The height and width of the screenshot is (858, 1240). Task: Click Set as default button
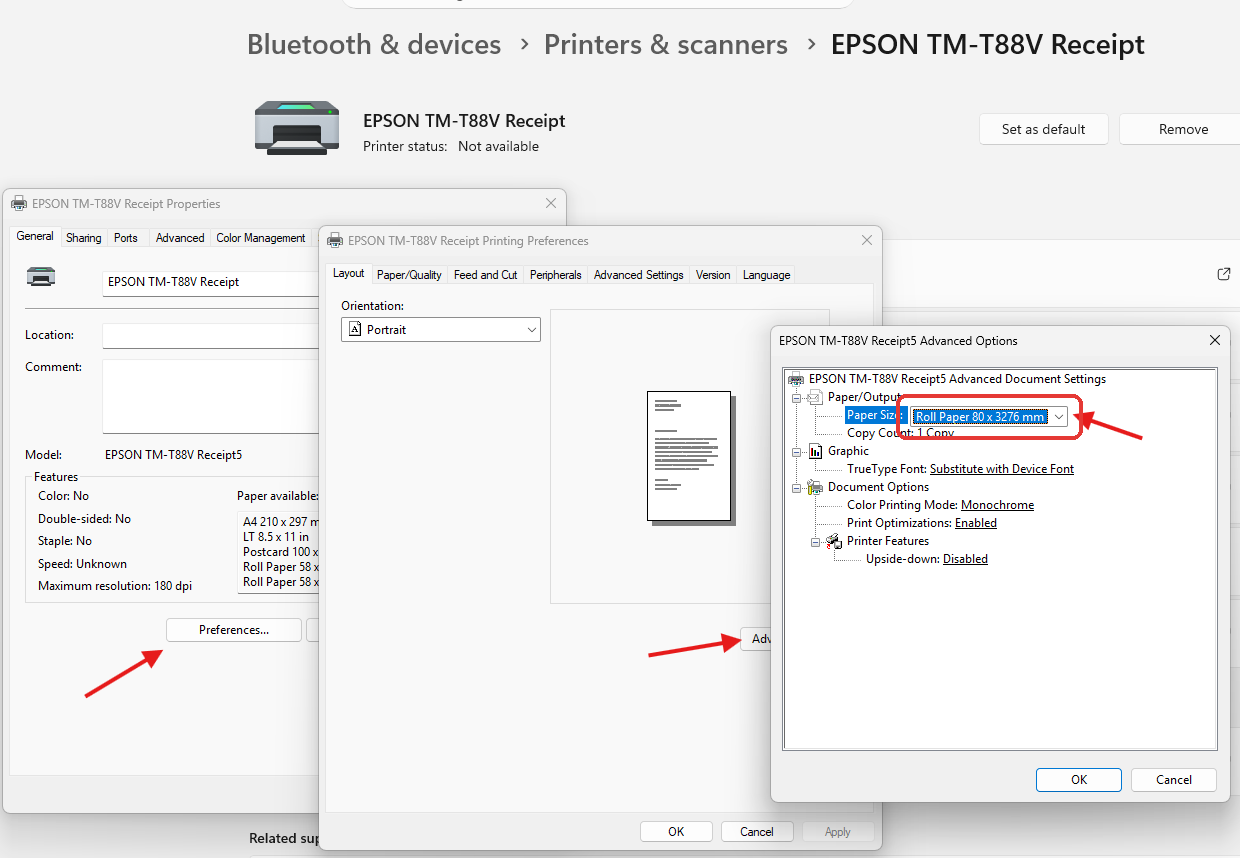[x=1044, y=129]
